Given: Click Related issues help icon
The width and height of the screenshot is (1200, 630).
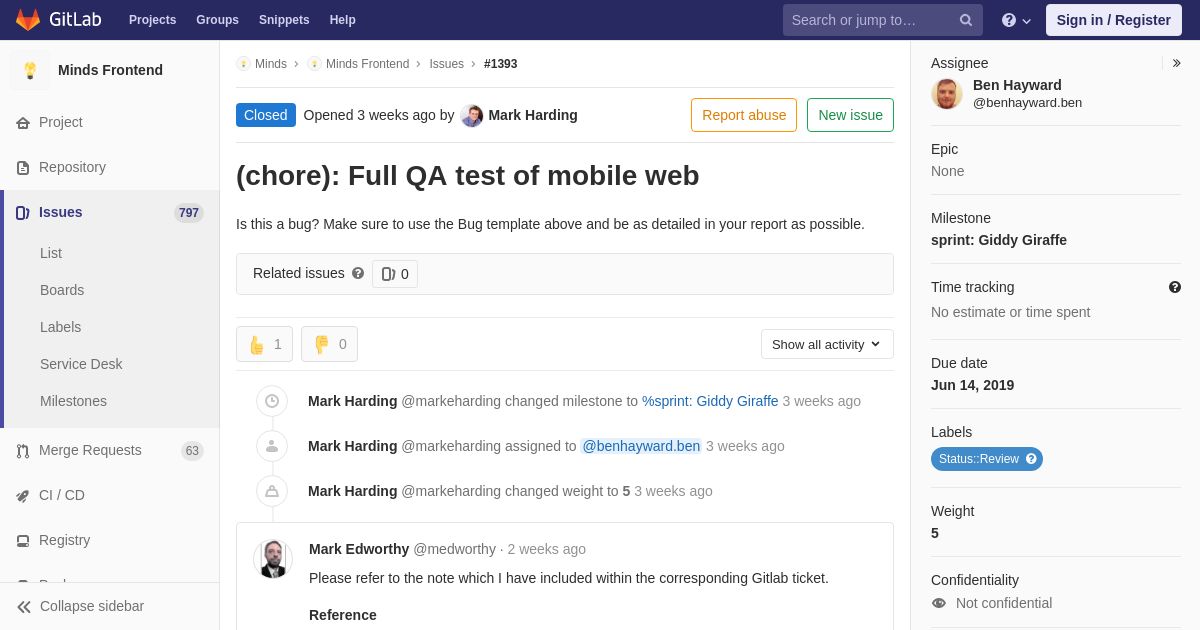Looking at the screenshot, I should pyautogui.click(x=358, y=273).
